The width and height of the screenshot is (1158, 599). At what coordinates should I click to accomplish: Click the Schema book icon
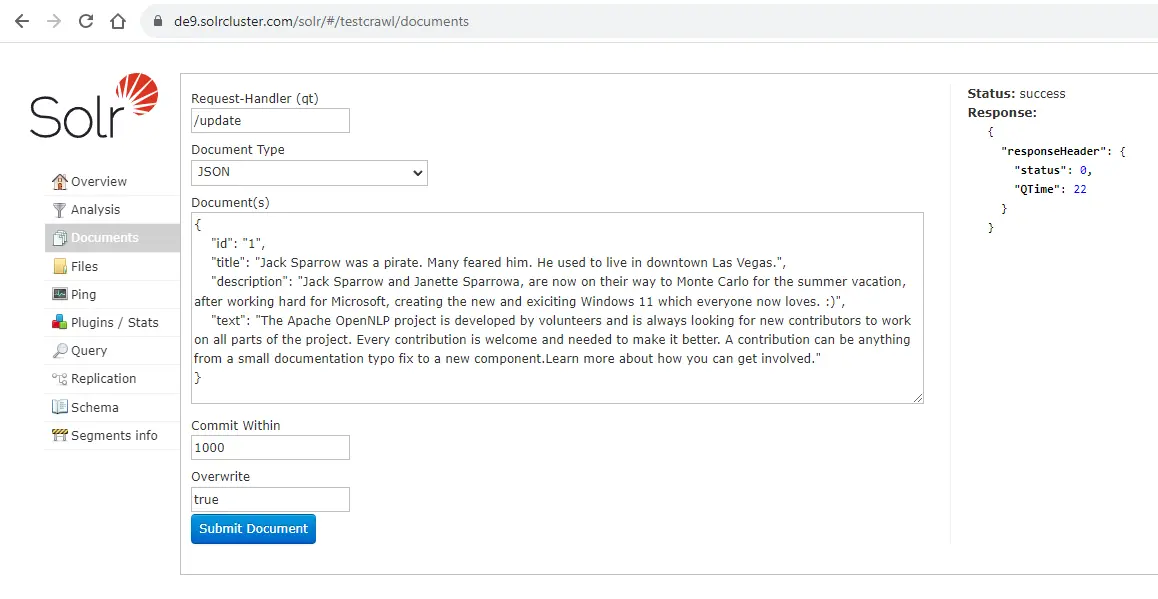(60, 407)
